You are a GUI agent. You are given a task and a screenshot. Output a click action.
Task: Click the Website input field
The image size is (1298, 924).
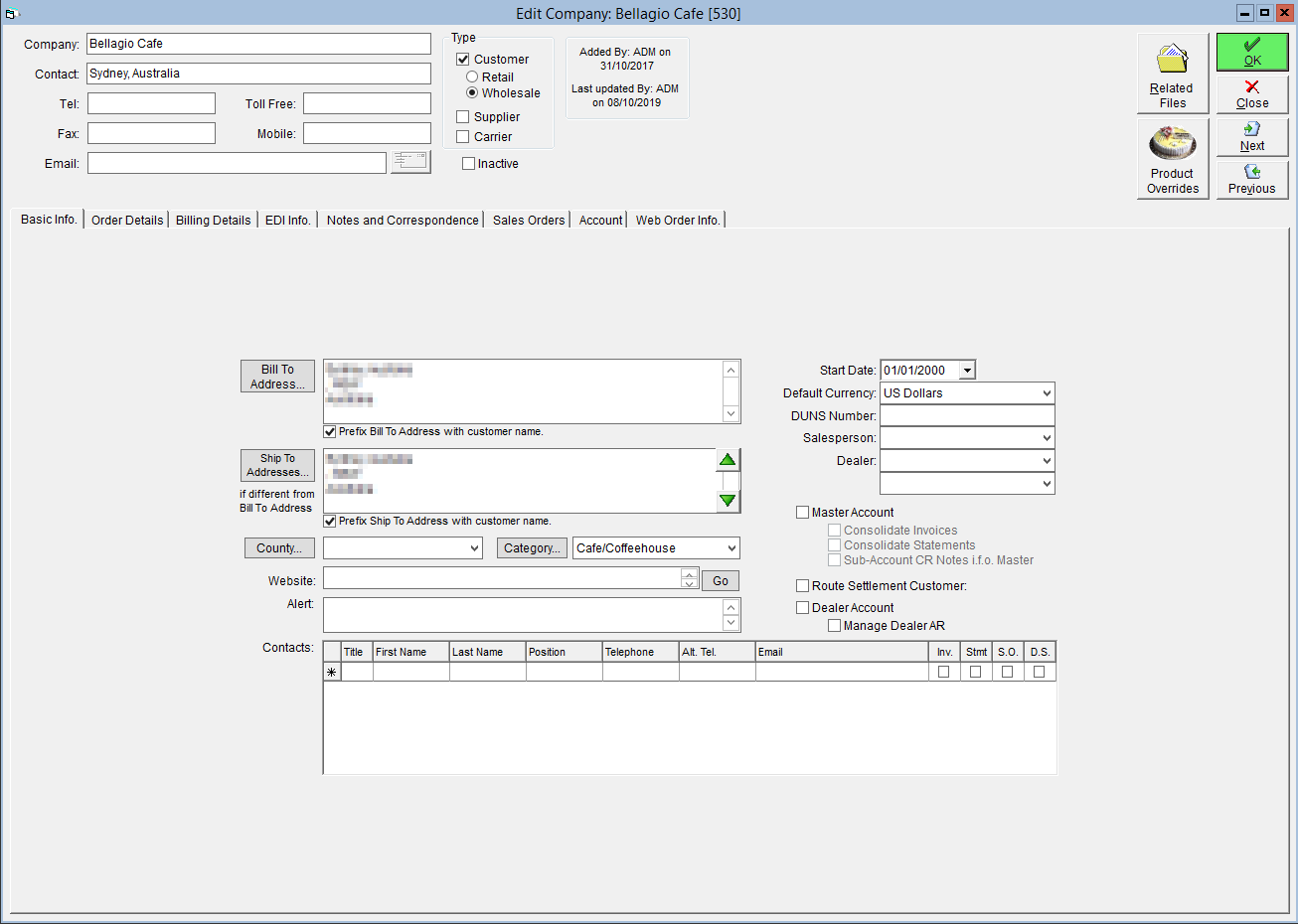tap(502, 578)
